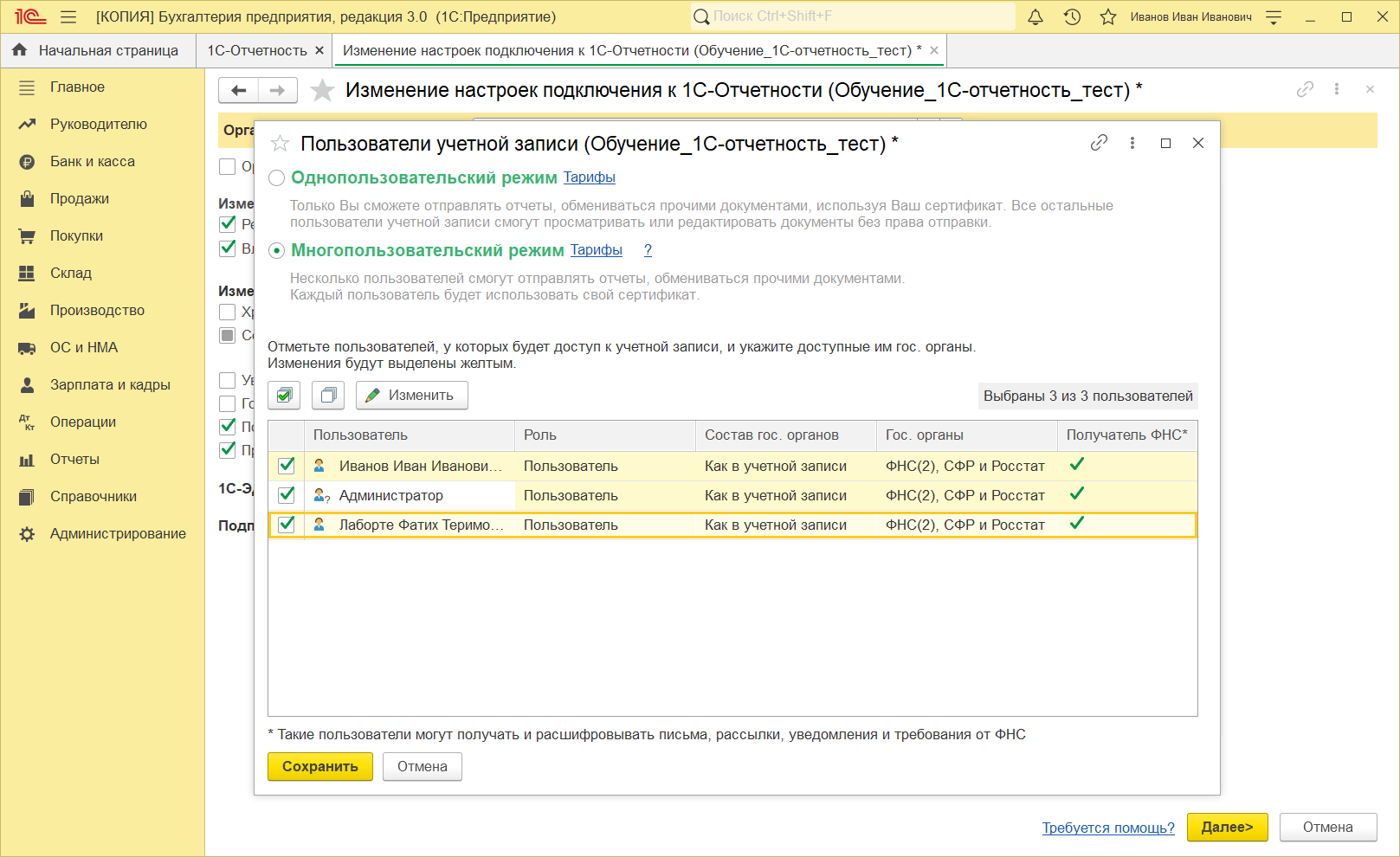
Task: Open Справочники section
Action: (94, 496)
